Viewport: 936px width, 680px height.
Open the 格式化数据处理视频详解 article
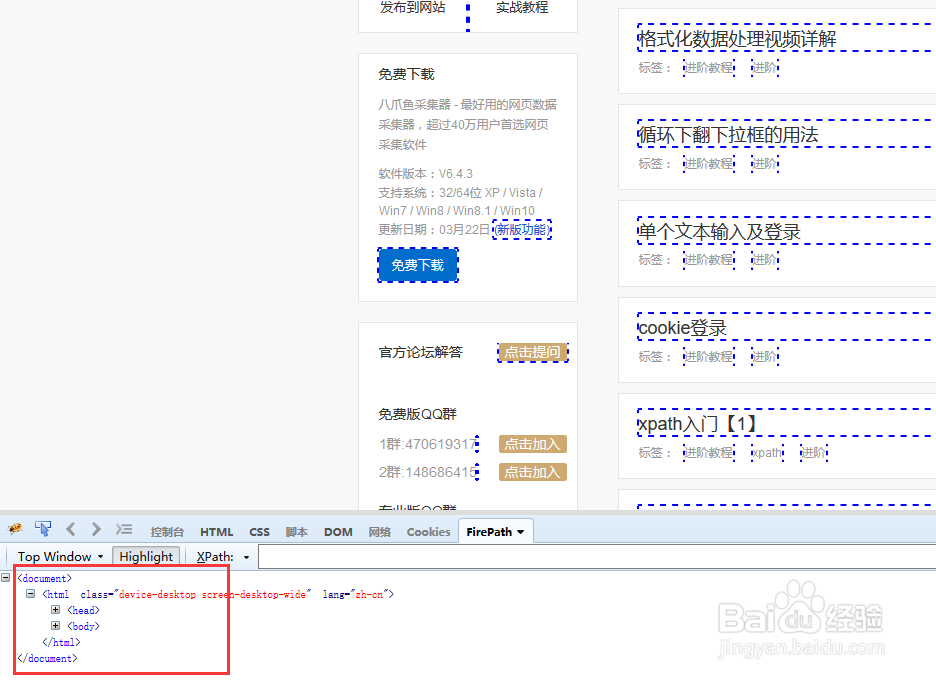coord(737,39)
